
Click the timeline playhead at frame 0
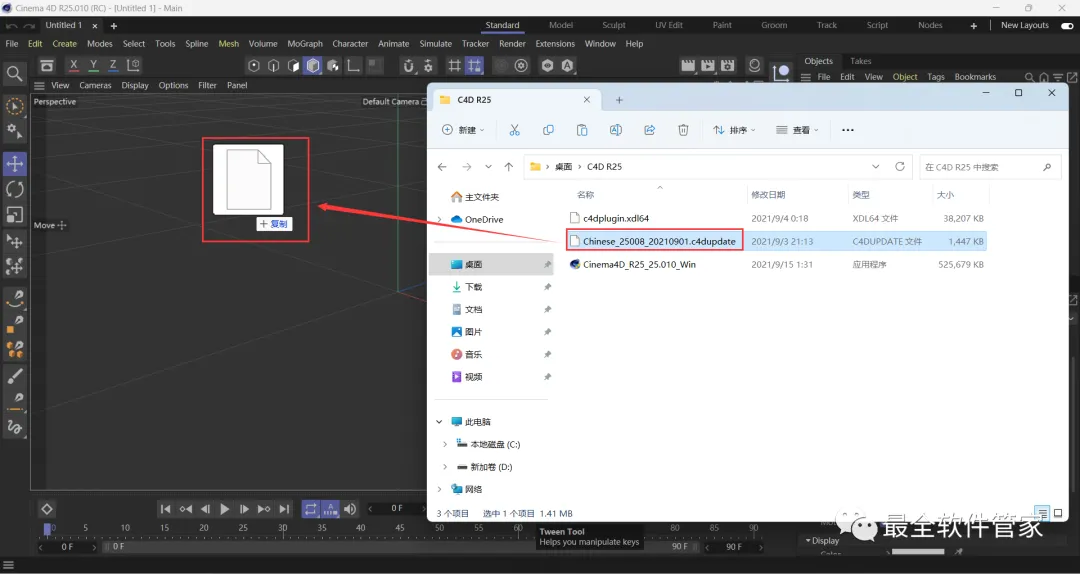click(48, 529)
